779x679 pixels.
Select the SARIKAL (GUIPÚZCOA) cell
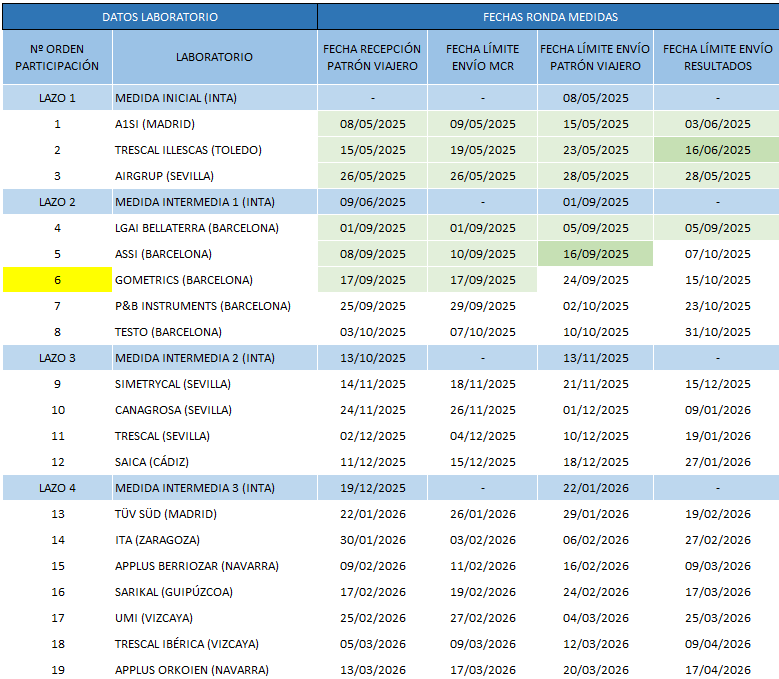(x=215, y=592)
